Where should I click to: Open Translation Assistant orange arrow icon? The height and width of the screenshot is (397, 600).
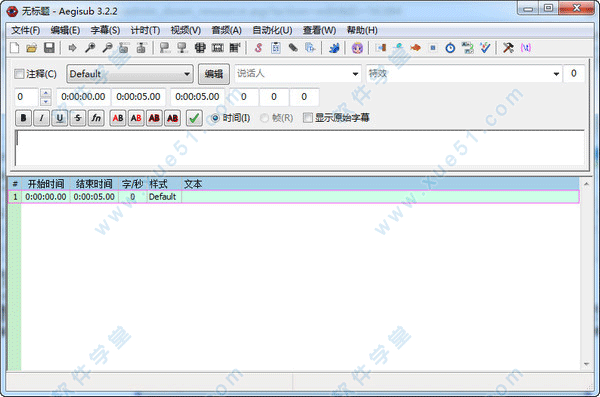(415, 48)
